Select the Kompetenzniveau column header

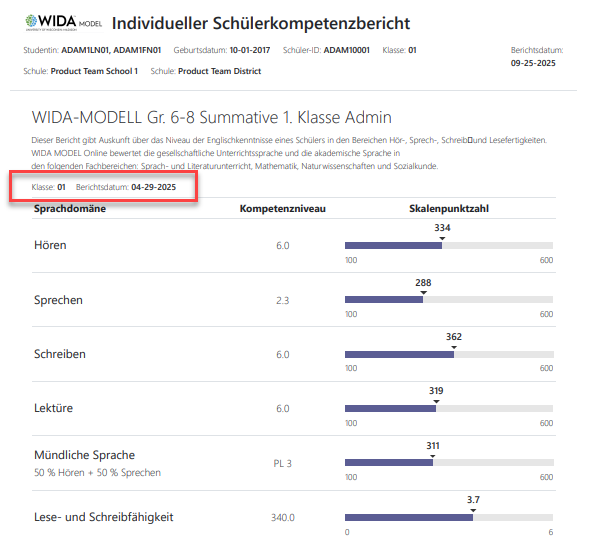[283, 208]
